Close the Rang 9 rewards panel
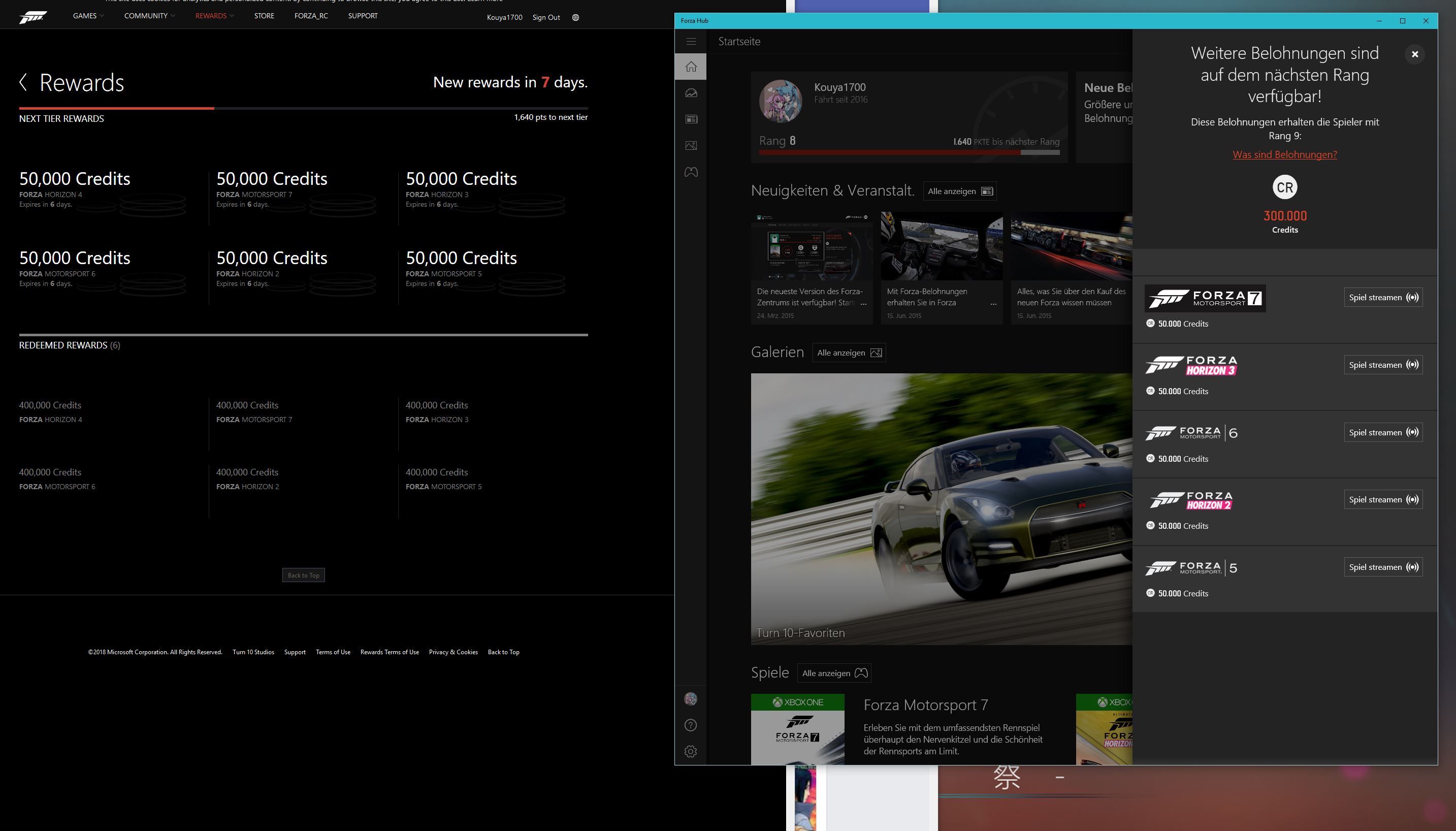Image resolution: width=1456 pixels, height=831 pixels. (x=1414, y=54)
